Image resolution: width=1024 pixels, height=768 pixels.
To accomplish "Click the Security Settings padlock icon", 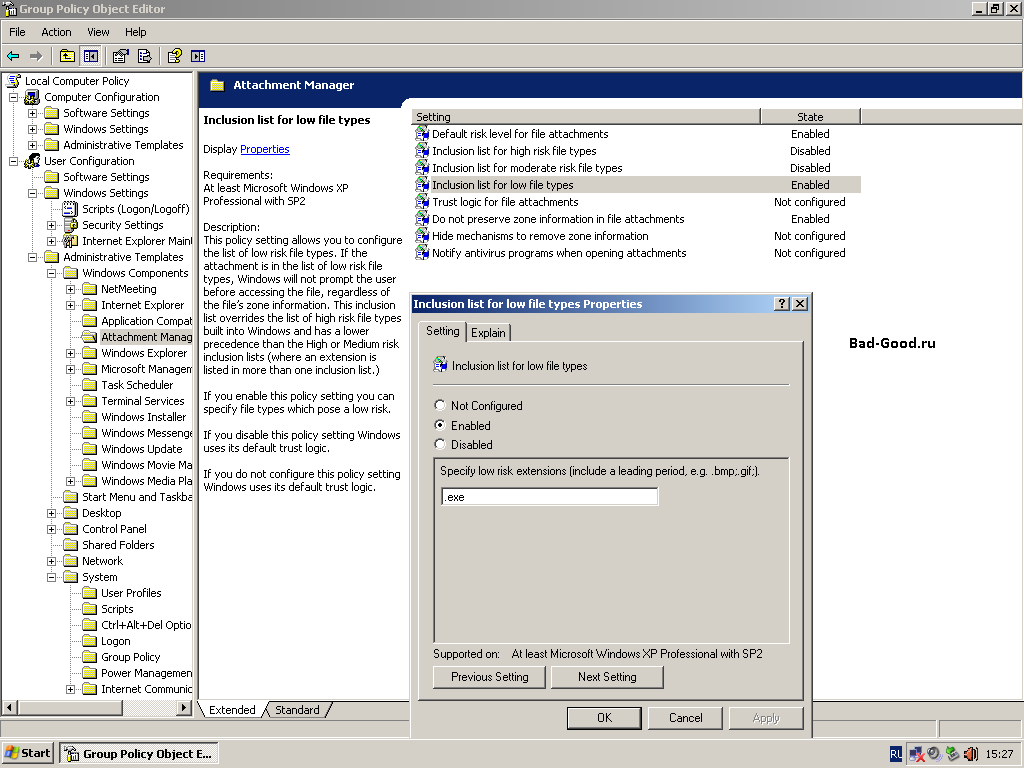I will (x=70, y=225).
